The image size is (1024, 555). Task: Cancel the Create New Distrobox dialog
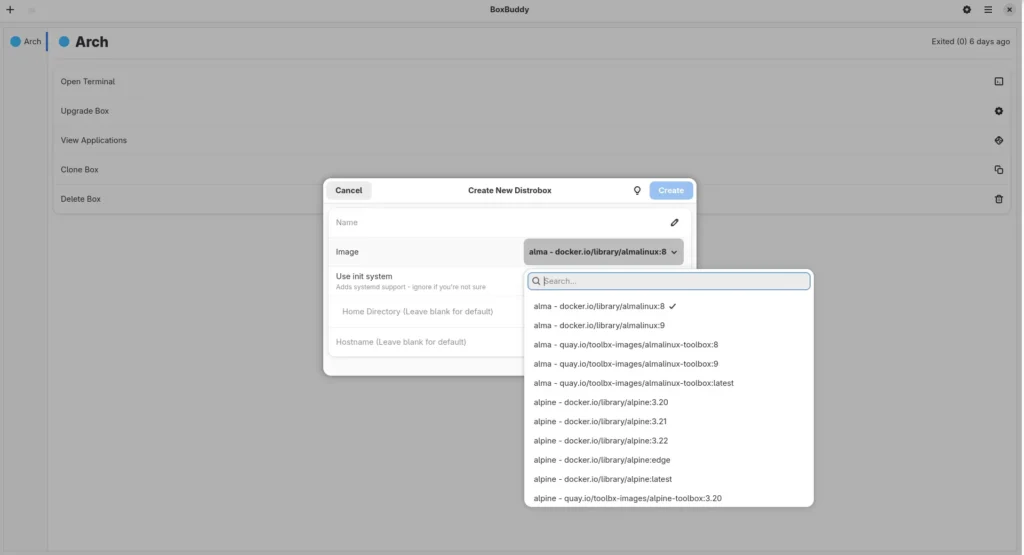[x=349, y=191]
